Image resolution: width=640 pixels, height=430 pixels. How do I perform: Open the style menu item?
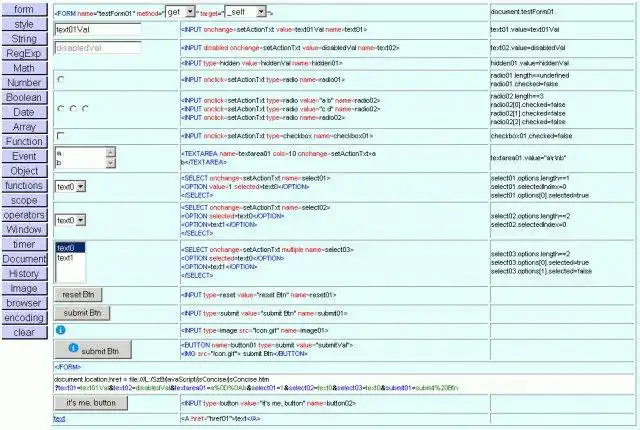[24, 24]
